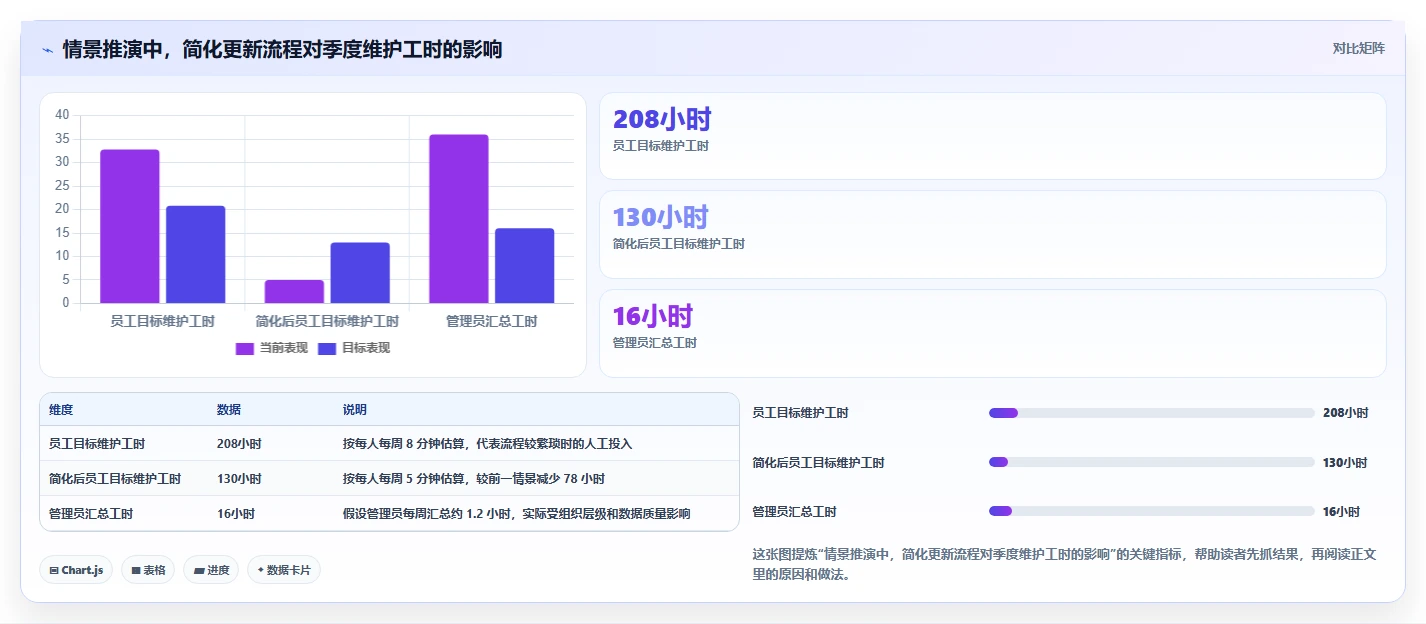Viewport: 1426px width, 624px height.
Task: Click the 管理员汇总工时 progress bar
Action: click(x=1151, y=511)
